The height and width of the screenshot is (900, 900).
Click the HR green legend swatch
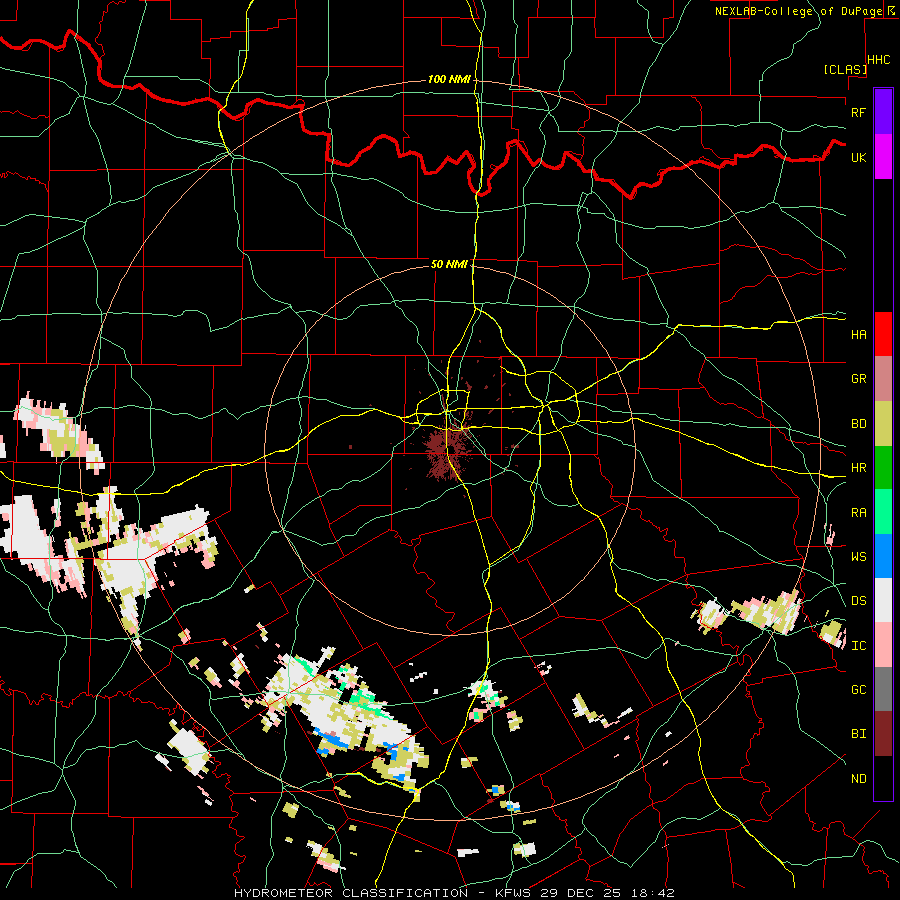(x=883, y=468)
